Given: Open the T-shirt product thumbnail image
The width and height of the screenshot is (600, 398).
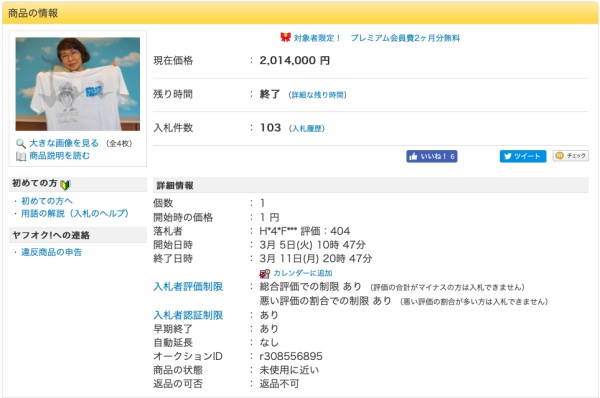Looking at the screenshot, I should 78,84.
